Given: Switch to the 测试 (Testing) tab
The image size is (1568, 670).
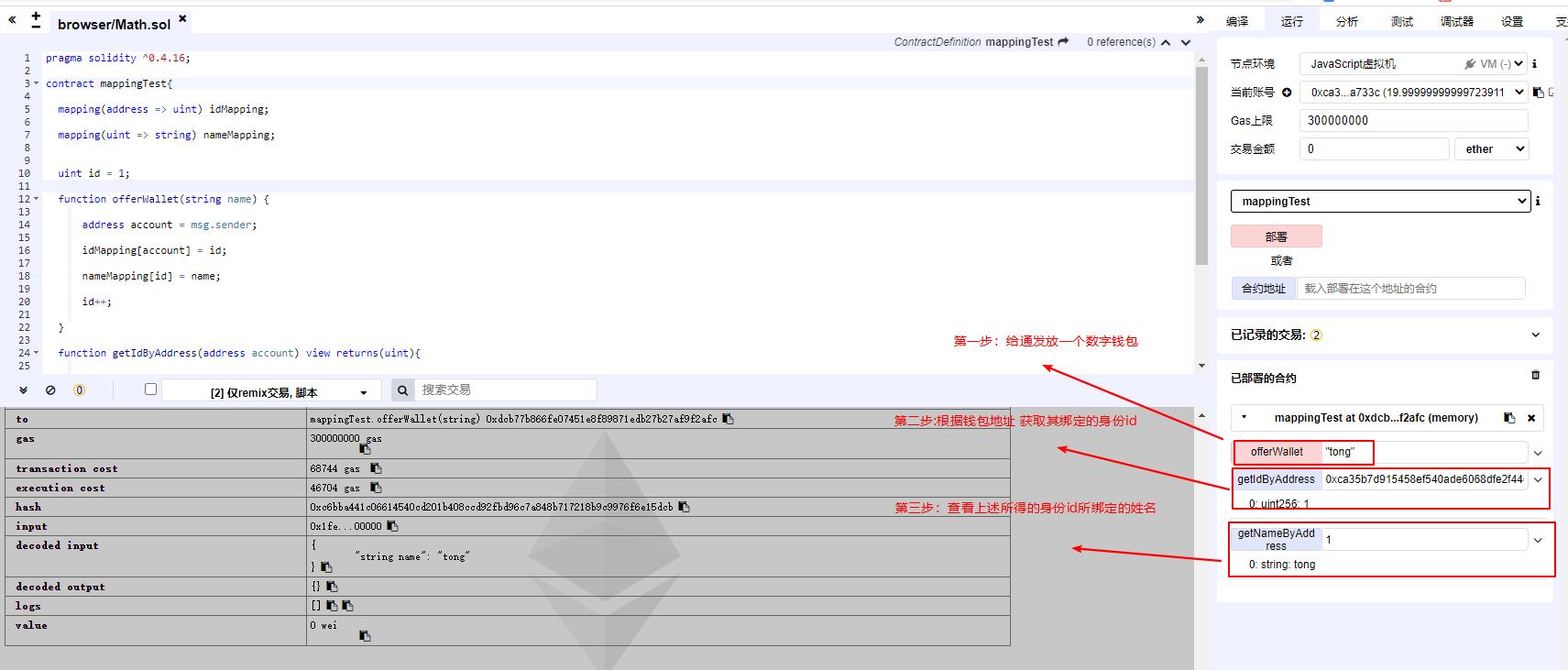Looking at the screenshot, I should point(1402,21).
